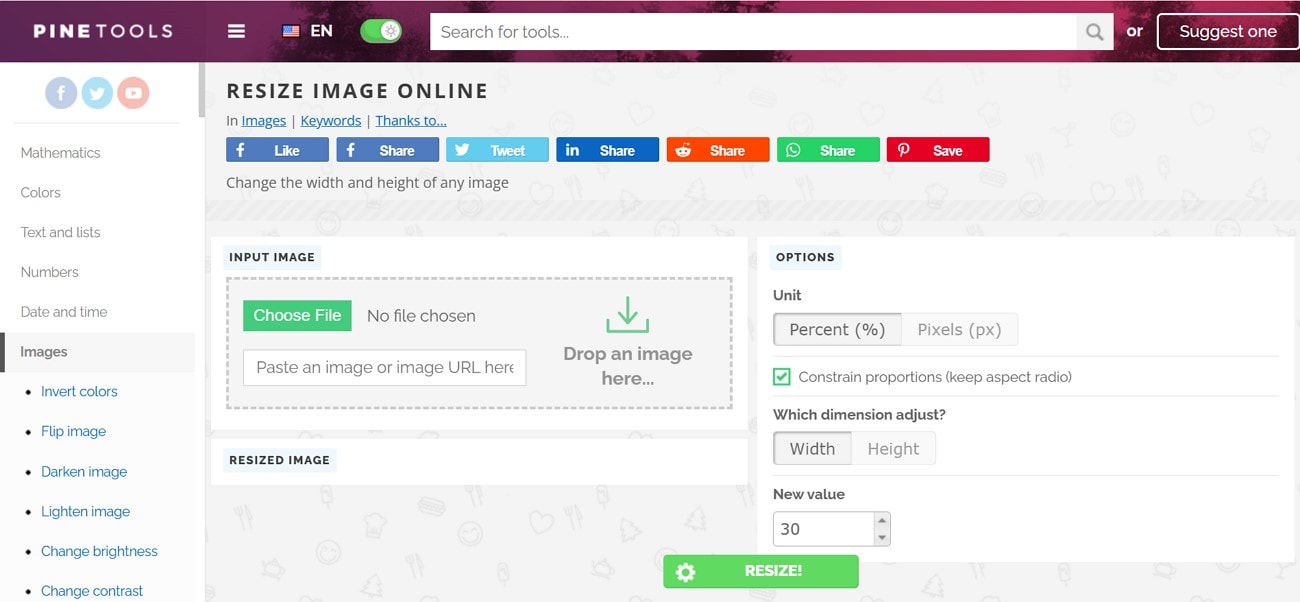The height and width of the screenshot is (602, 1300).
Task: Open the Lighten image tool
Action: point(85,512)
